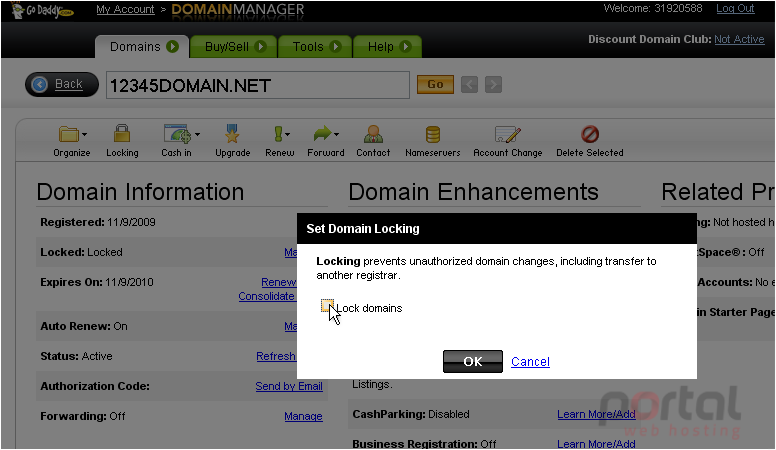
Task: Expand the Forward dropdown arrow
Action: 337,135
